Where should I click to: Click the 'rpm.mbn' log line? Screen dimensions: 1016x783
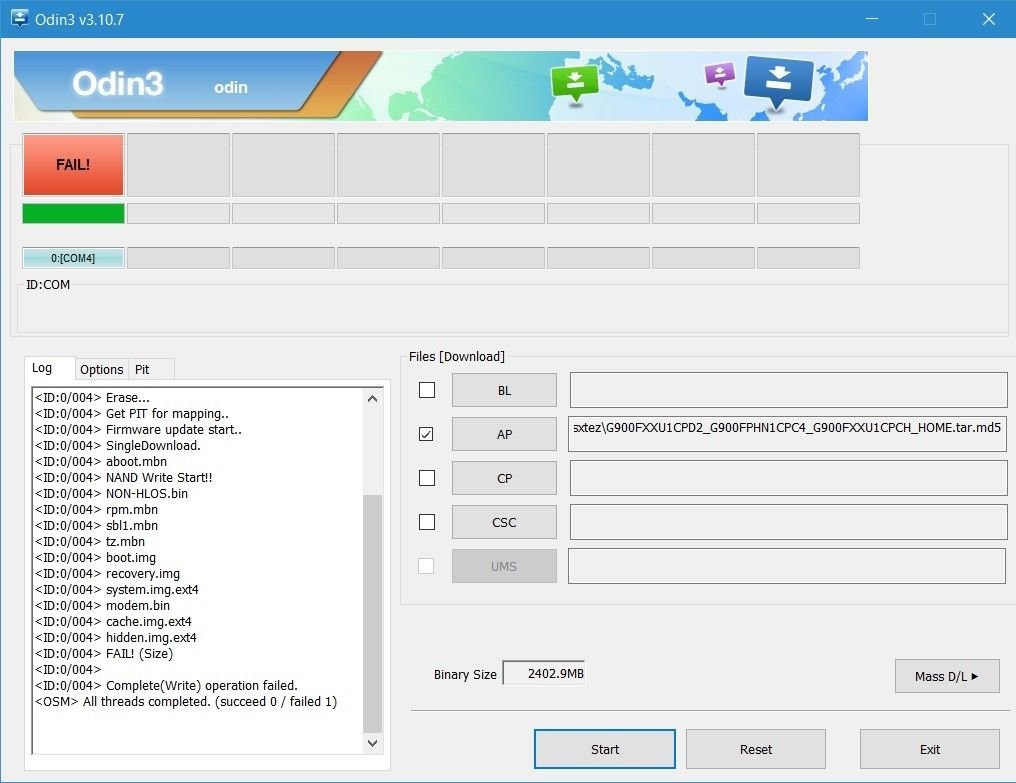[96, 509]
